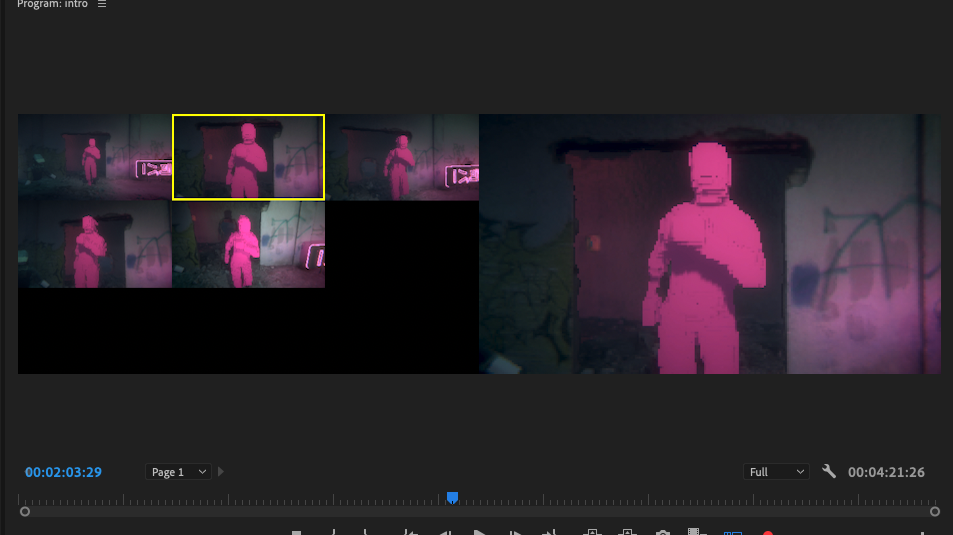Click the Mark Out icon
The image size is (953, 535).
[367, 532]
